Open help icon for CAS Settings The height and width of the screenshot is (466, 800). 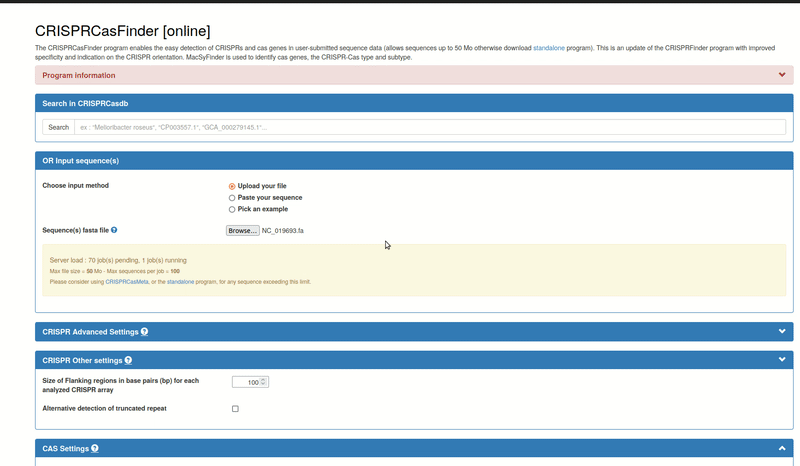95,449
